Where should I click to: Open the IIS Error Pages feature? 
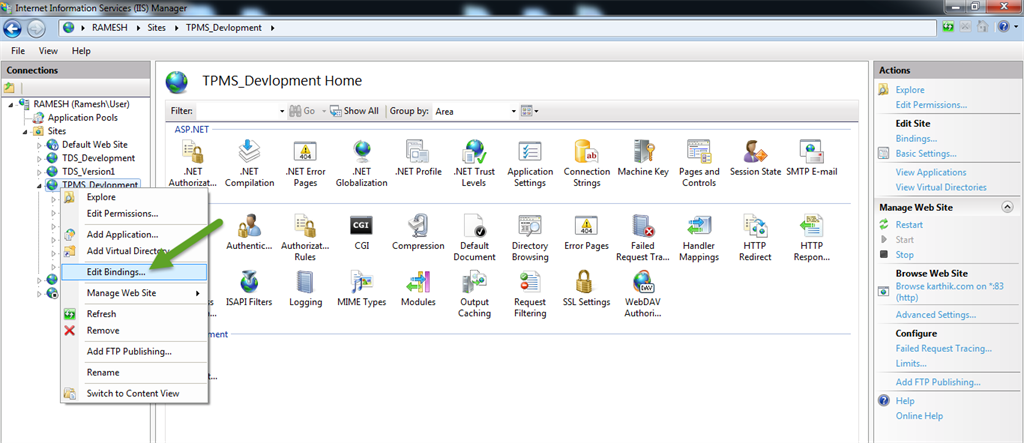click(x=586, y=233)
